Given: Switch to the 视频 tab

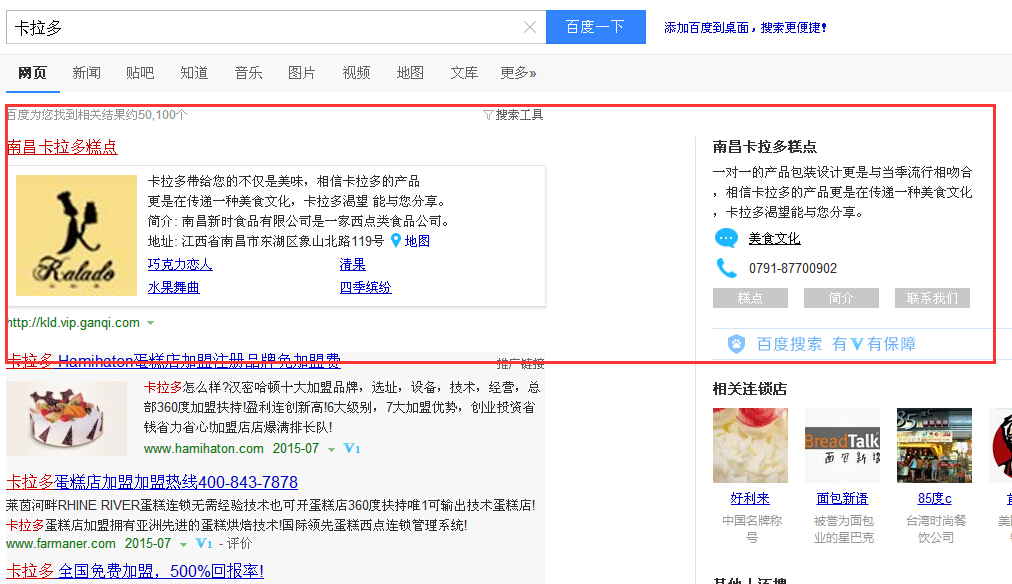Looking at the screenshot, I should coord(356,73).
